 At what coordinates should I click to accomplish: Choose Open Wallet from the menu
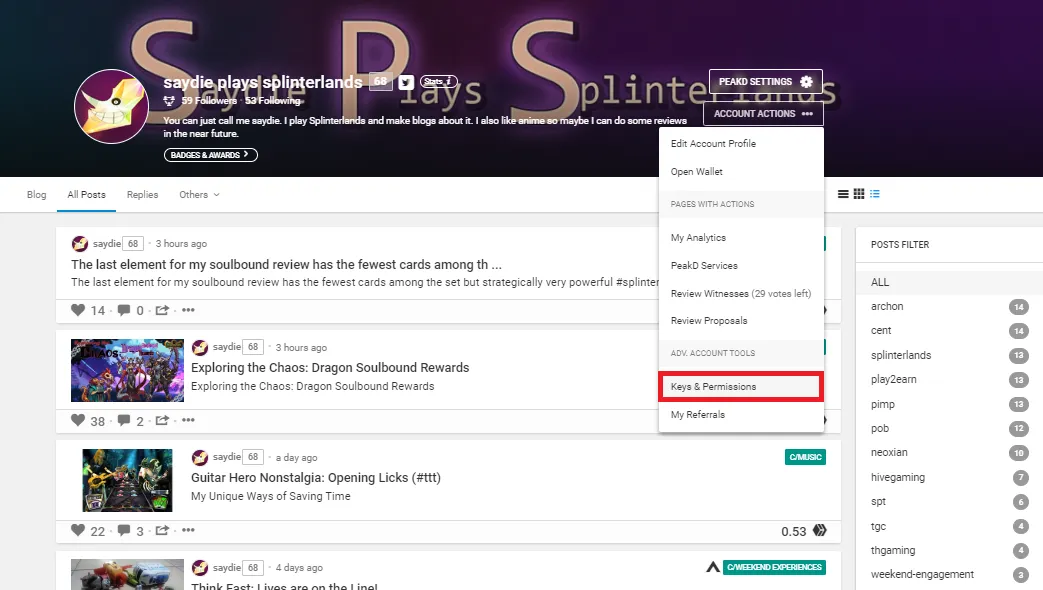pos(741,172)
